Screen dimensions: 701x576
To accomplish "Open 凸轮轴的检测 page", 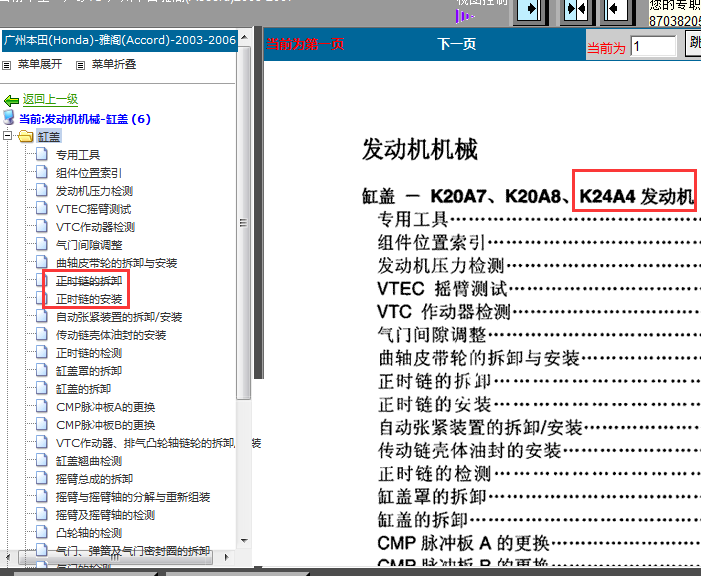I will point(89,533).
